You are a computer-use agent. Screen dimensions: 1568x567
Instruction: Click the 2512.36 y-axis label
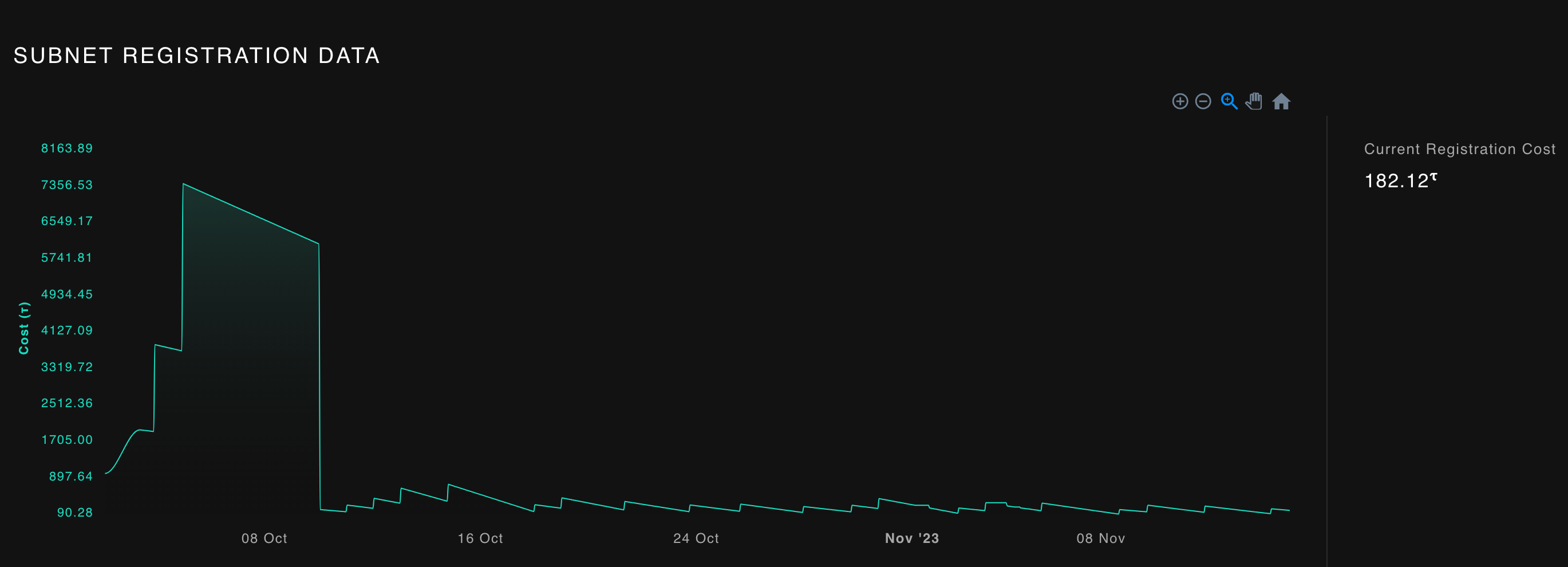pyautogui.click(x=67, y=403)
